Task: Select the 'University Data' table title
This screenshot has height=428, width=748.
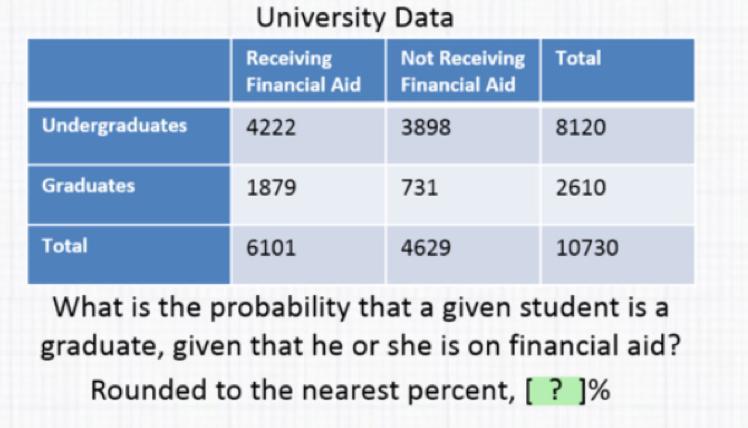Action: tap(355, 18)
